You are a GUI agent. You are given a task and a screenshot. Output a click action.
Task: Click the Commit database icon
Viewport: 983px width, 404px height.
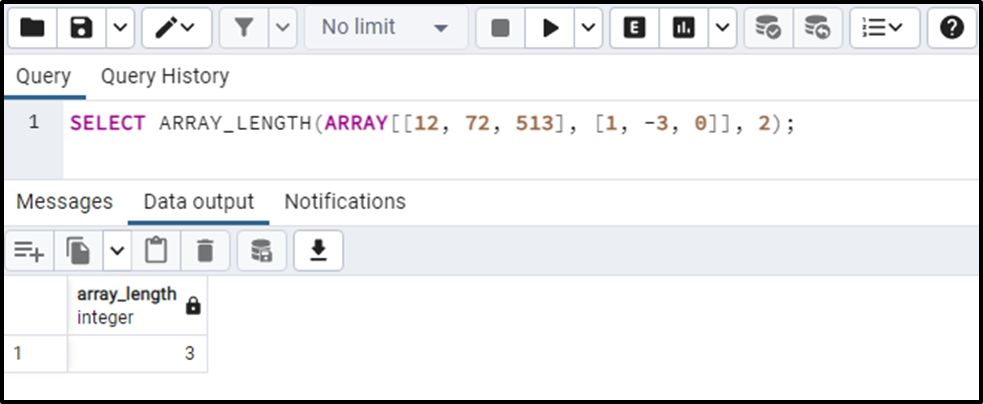(x=768, y=28)
